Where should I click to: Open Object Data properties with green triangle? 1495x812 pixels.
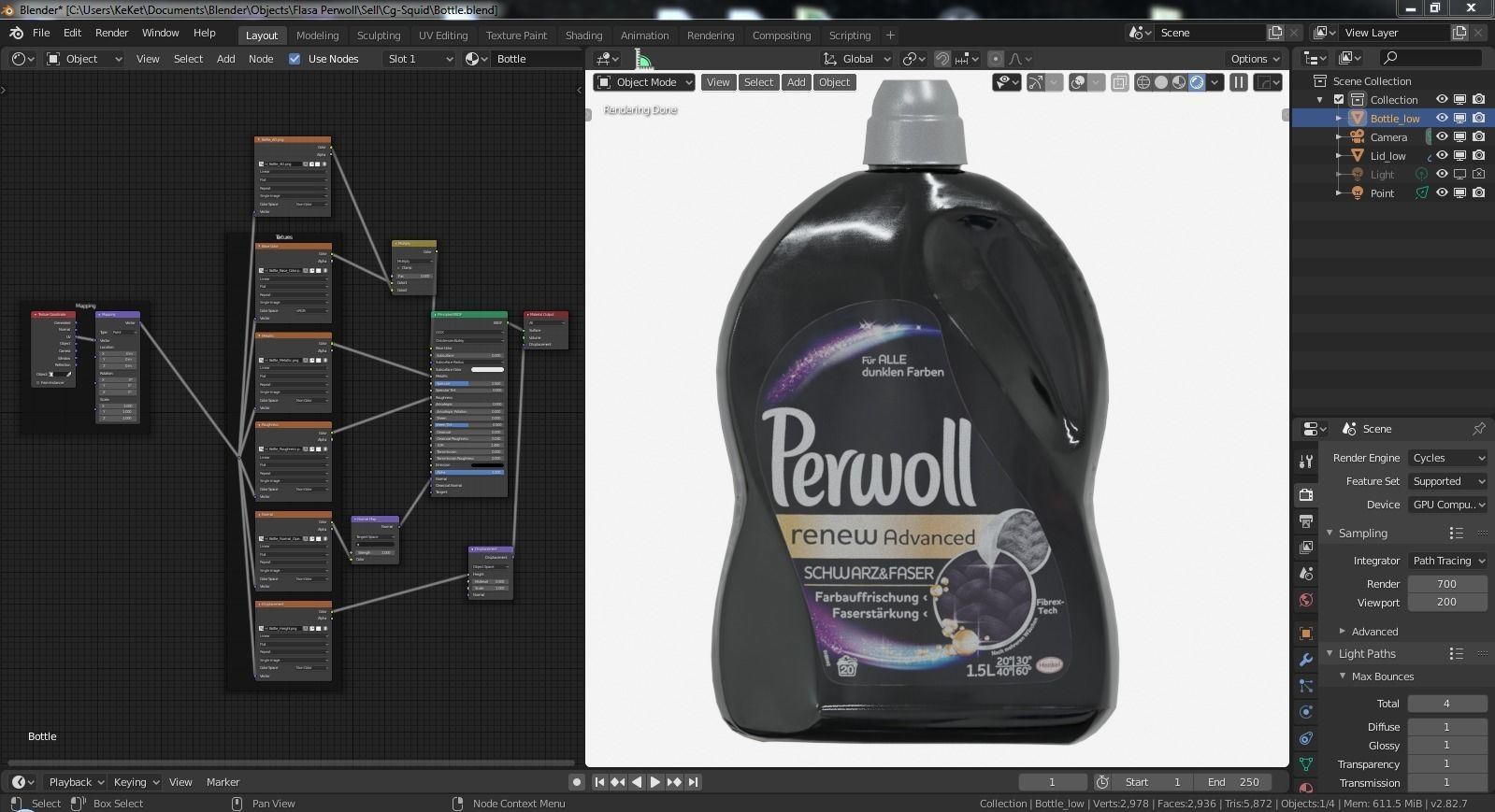pyautogui.click(x=1306, y=764)
